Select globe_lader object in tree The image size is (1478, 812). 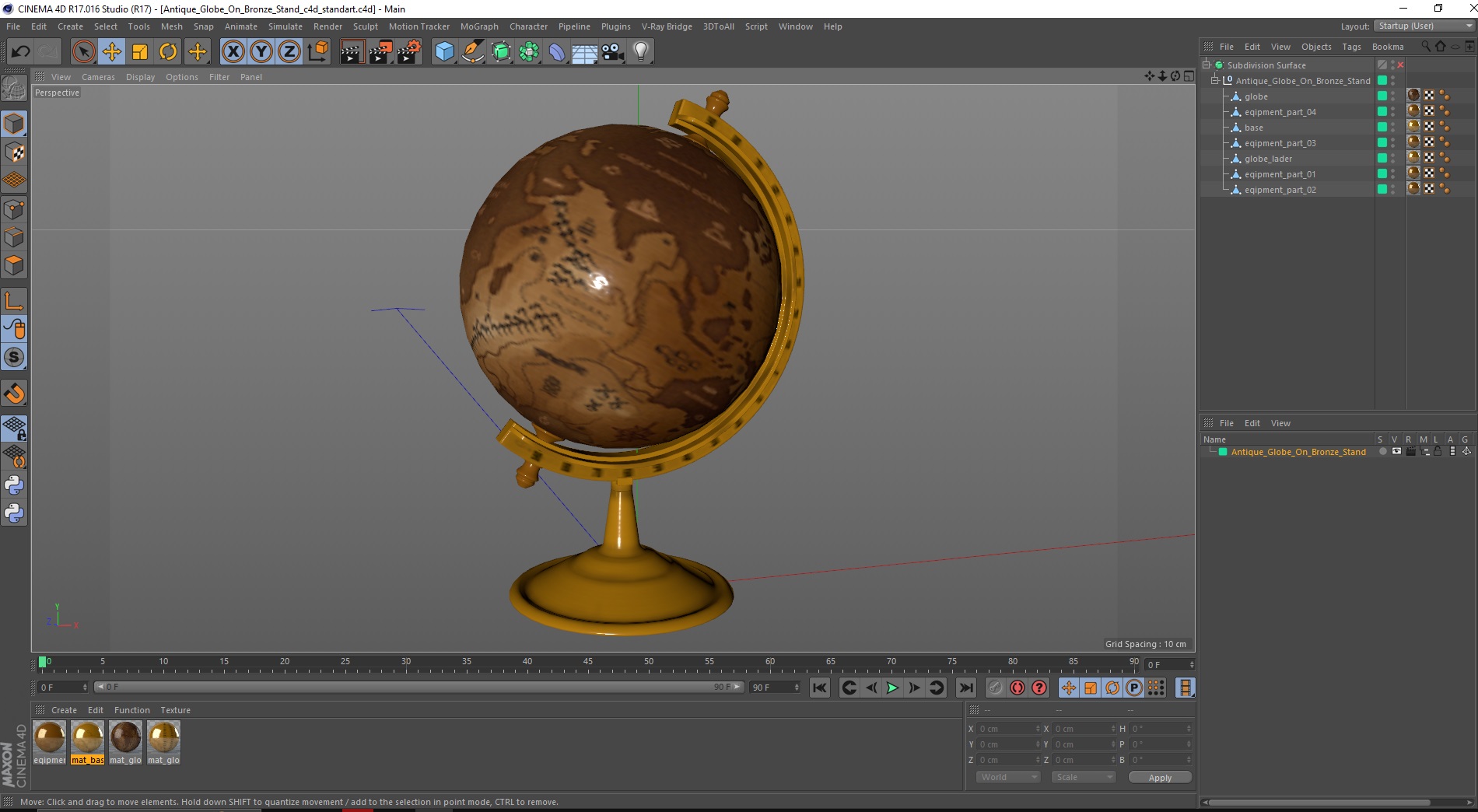pyautogui.click(x=1268, y=159)
